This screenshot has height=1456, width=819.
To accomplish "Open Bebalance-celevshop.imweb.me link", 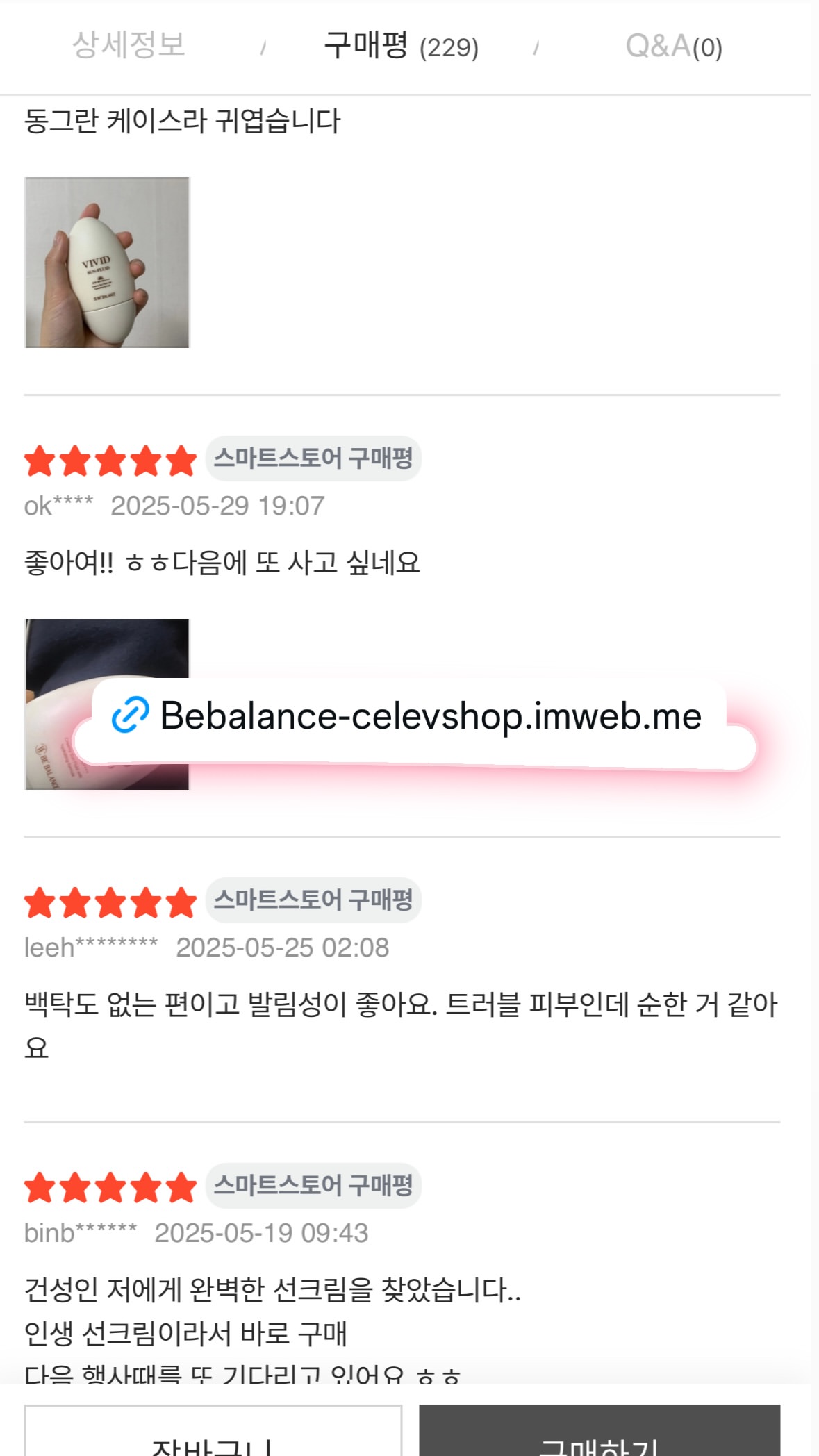I will 431,716.
